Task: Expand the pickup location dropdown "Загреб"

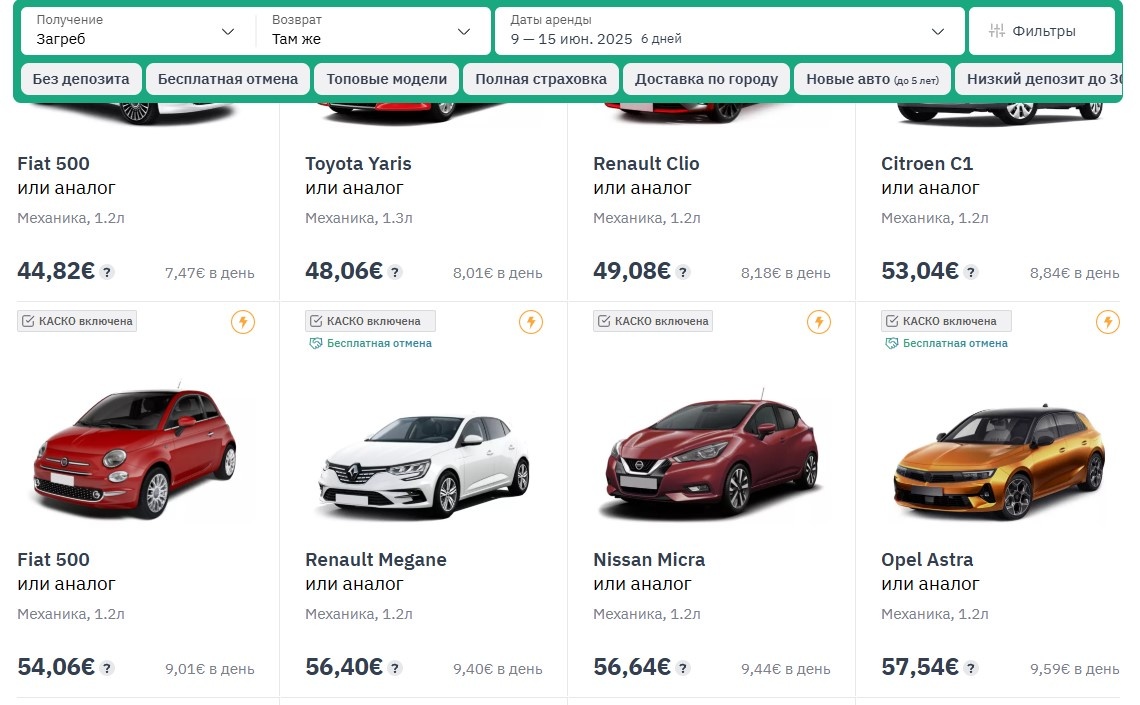Action: pos(228,32)
